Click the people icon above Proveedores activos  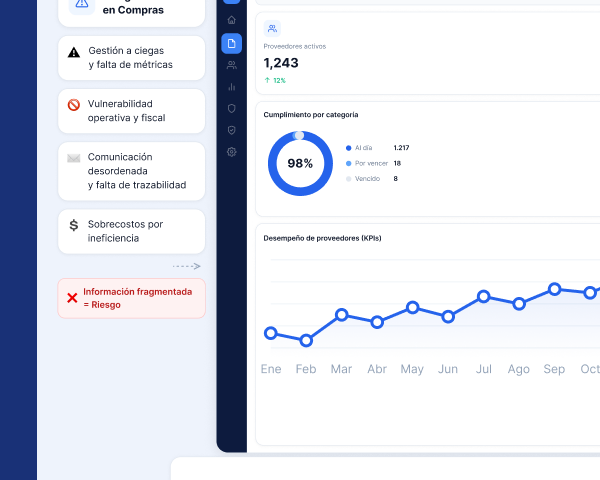click(x=272, y=28)
